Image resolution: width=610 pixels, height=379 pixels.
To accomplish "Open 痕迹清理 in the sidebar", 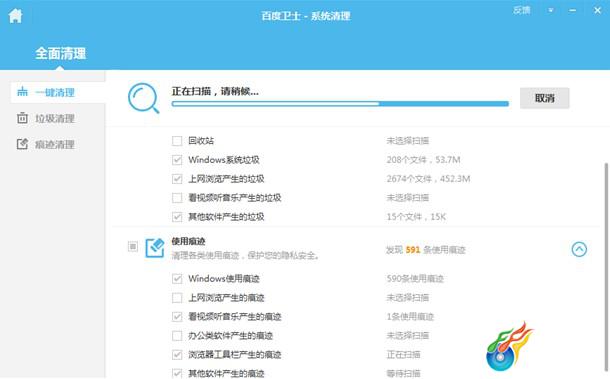I will coord(55,144).
